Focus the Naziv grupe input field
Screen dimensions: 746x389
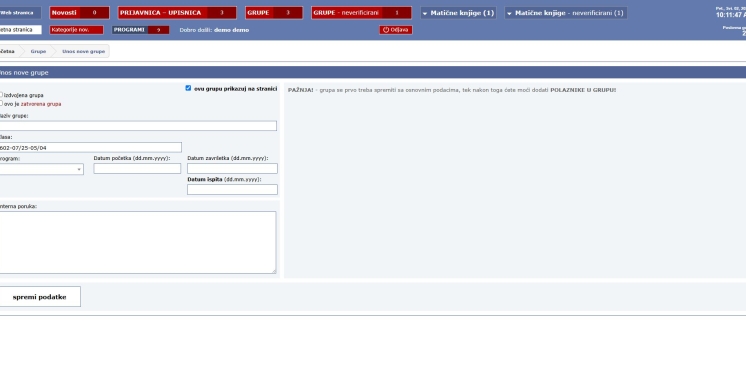tap(138, 126)
